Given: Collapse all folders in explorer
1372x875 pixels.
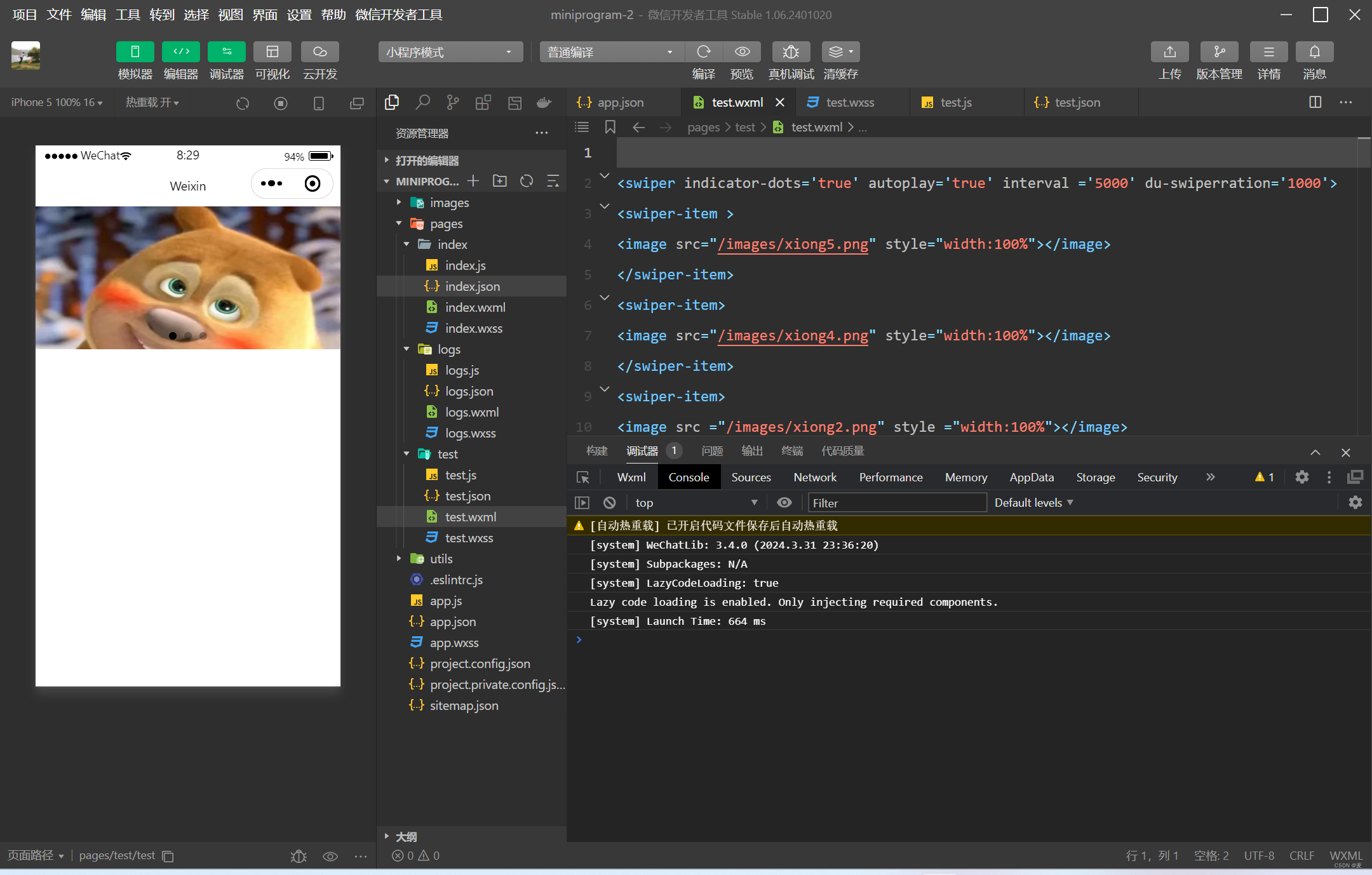Looking at the screenshot, I should point(553,181).
